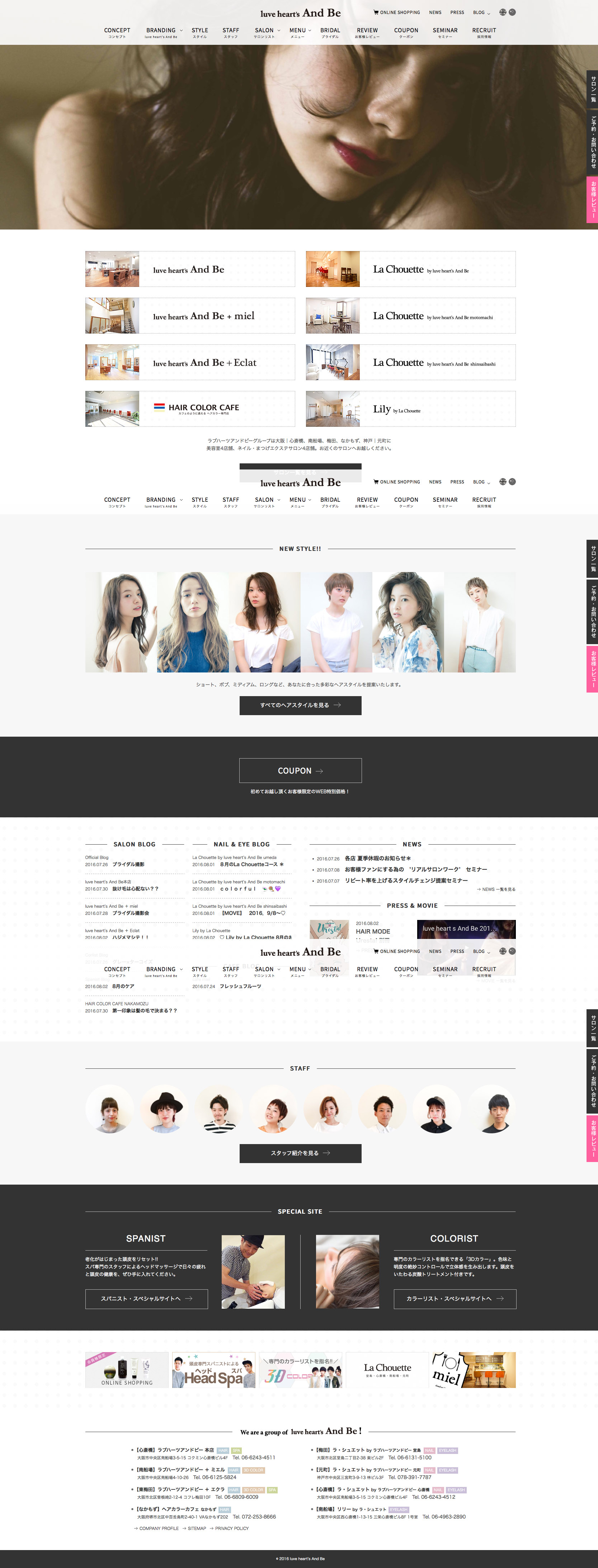
Task: Select SEMINAR in the topmost navigation bar
Action: tap(444, 30)
